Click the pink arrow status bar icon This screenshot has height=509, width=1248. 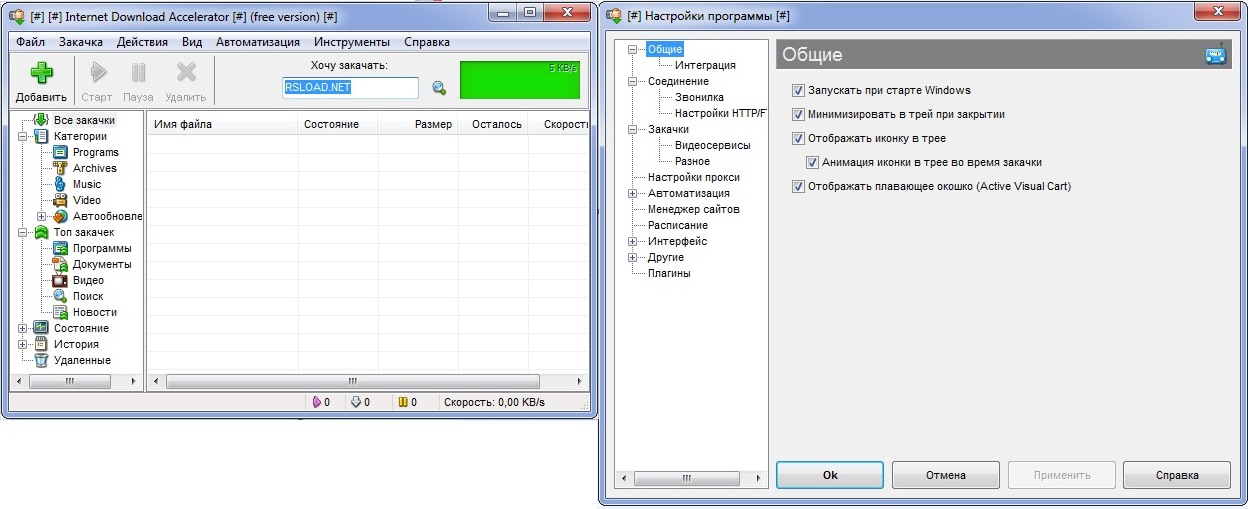(316, 402)
